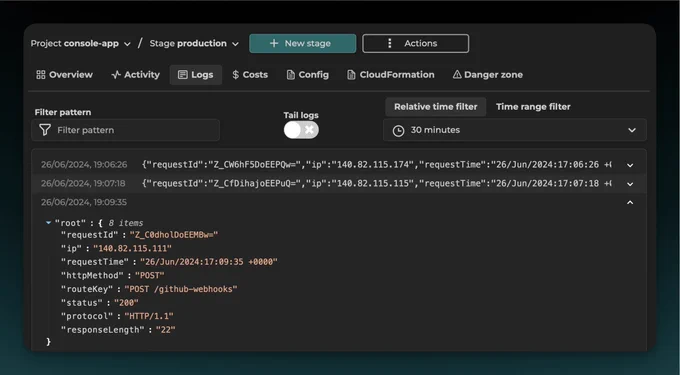This screenshot has height=375, width=680.
Task: Open the Costs tab
Action: click(250, 75)
